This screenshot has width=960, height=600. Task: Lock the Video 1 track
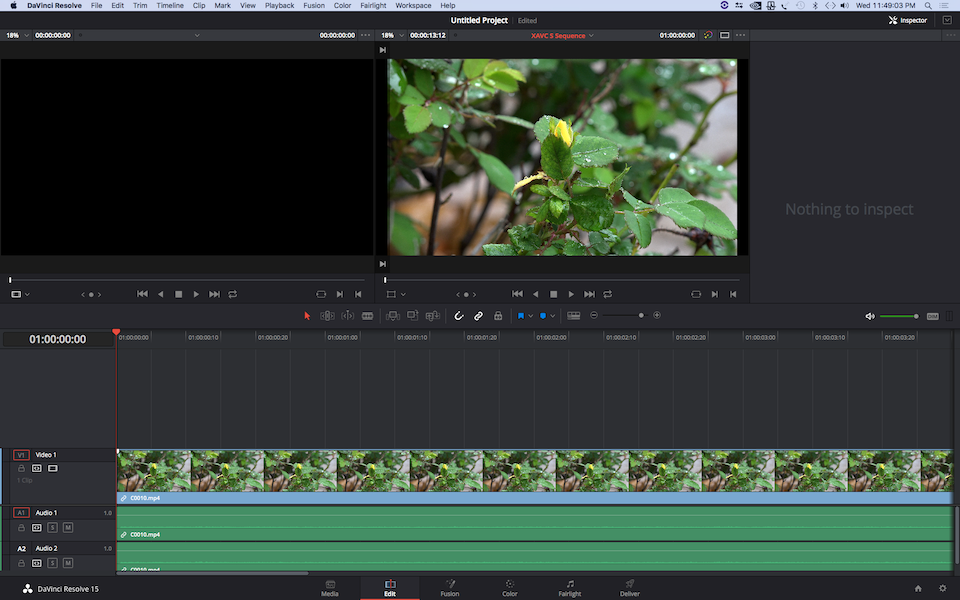click(x=21, y=468)
